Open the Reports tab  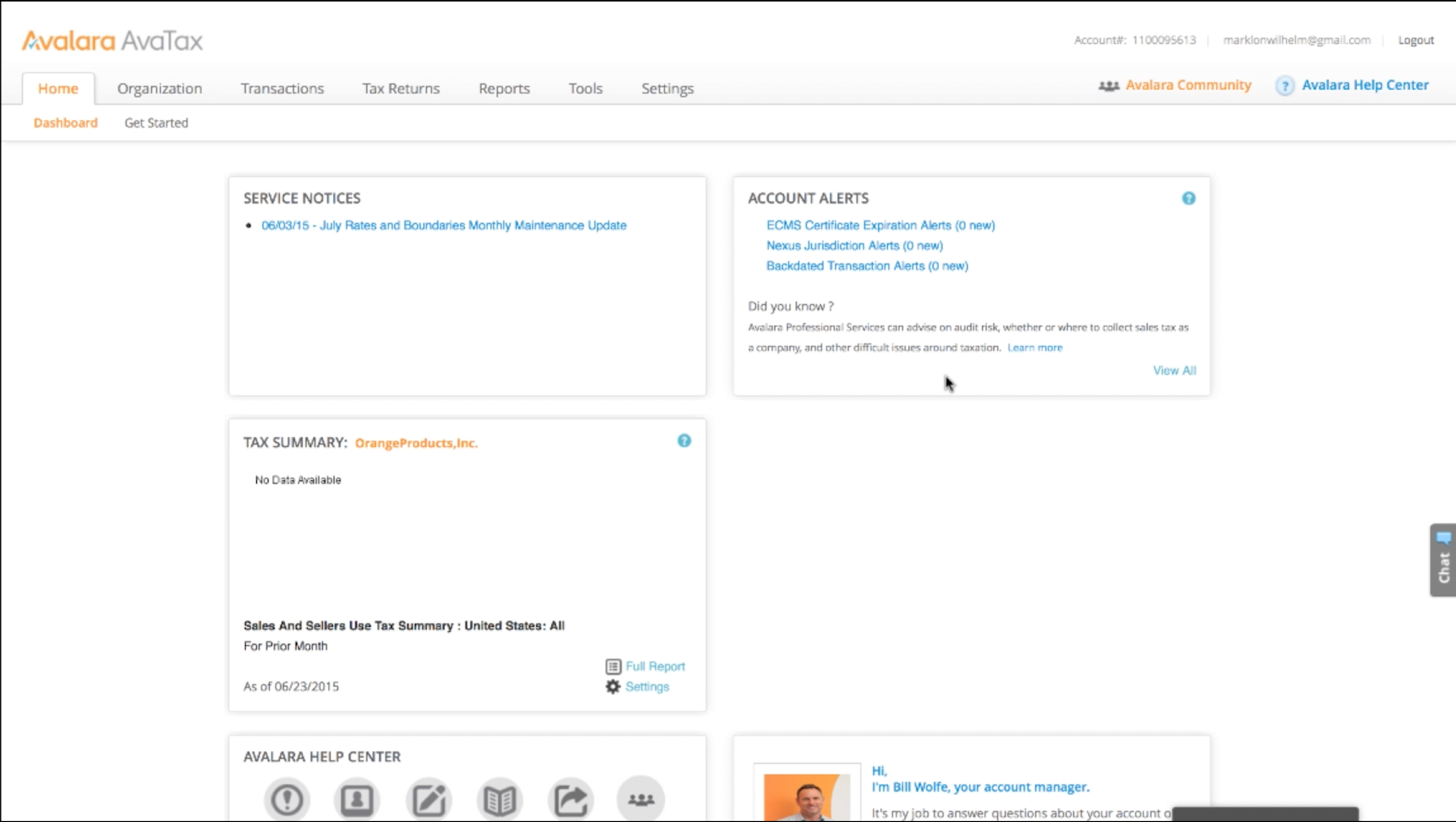coord(504,88)
